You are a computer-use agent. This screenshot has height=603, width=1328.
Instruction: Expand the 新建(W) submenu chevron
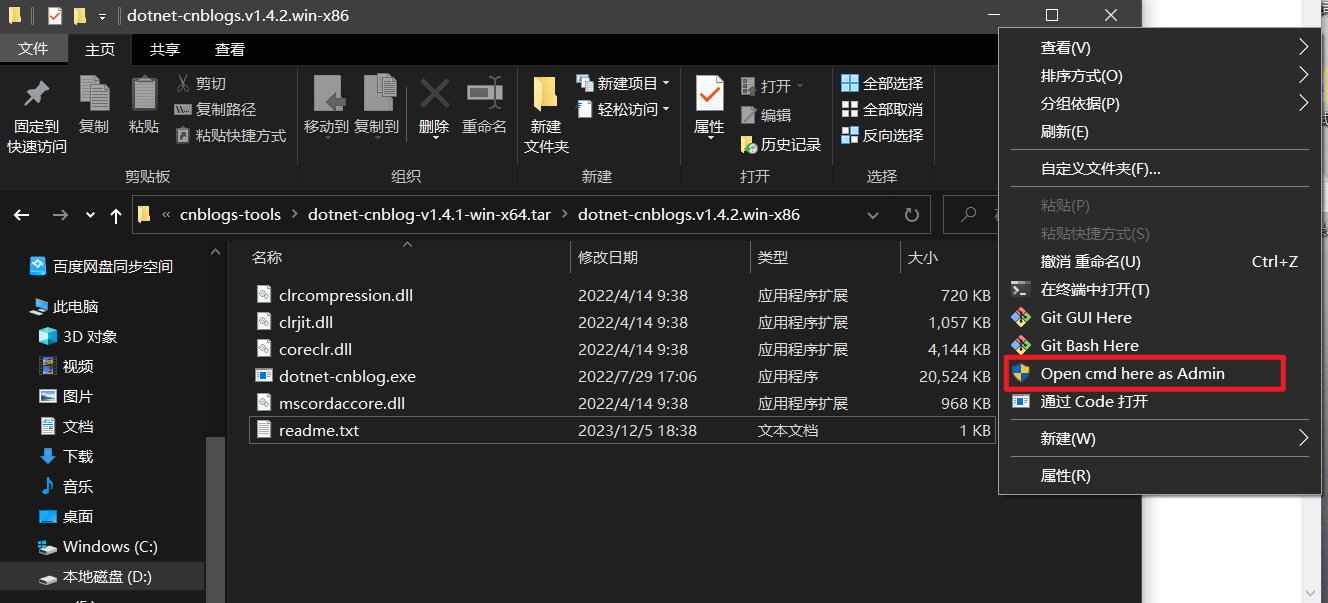click(x=1304, y=438)
